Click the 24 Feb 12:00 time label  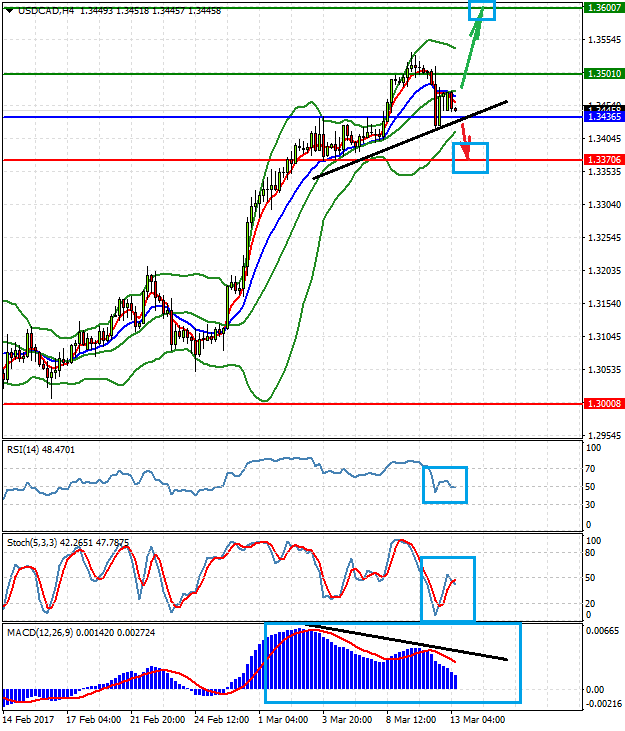pos(222,720)
